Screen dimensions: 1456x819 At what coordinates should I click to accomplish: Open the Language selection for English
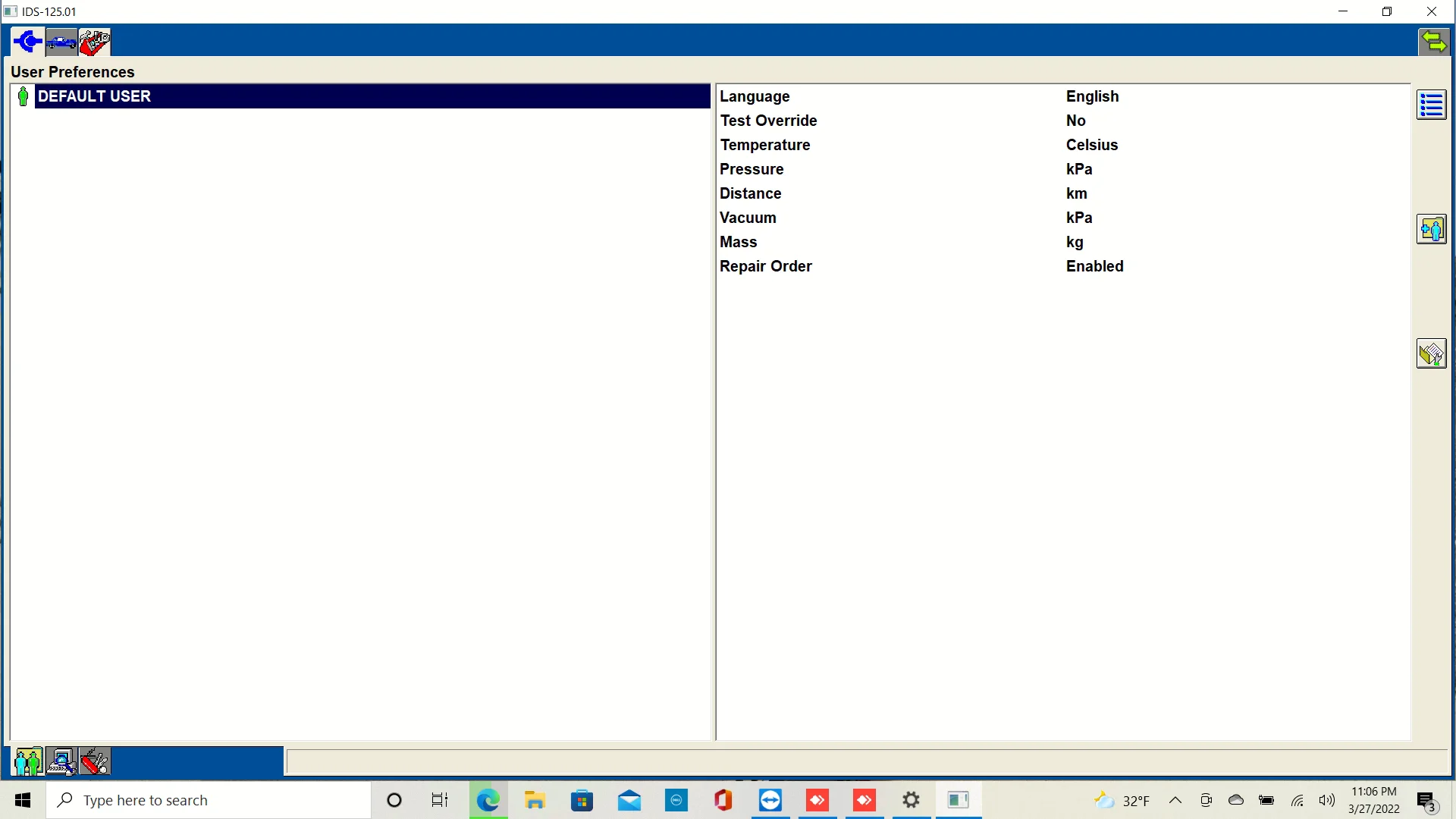coord(1093,96)
